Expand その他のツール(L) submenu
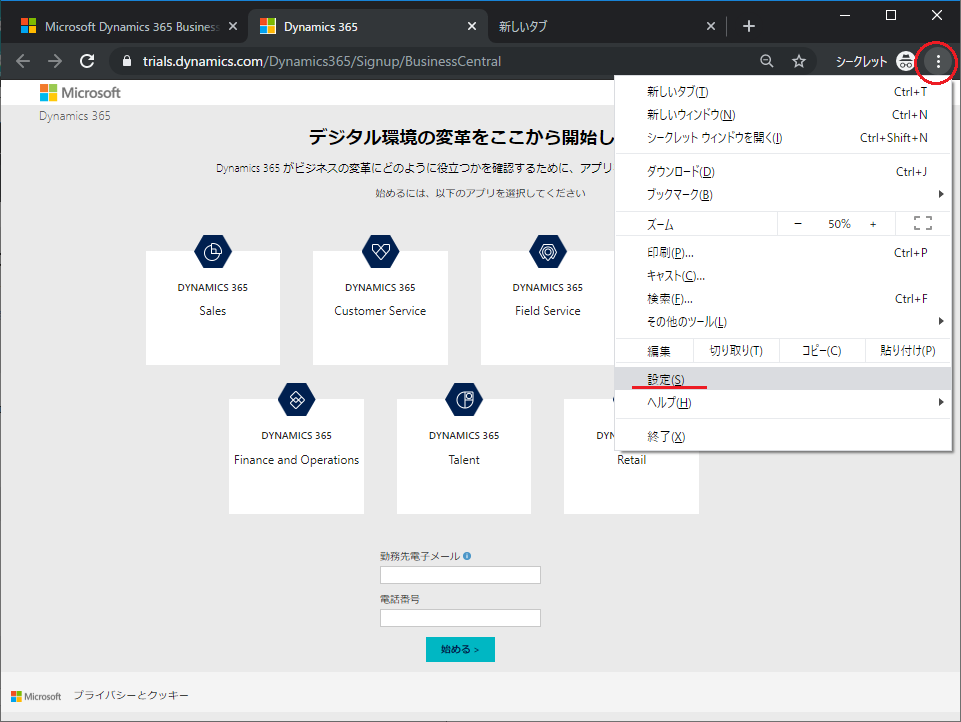The image size is (961, 722). click(x=783, y=321)
